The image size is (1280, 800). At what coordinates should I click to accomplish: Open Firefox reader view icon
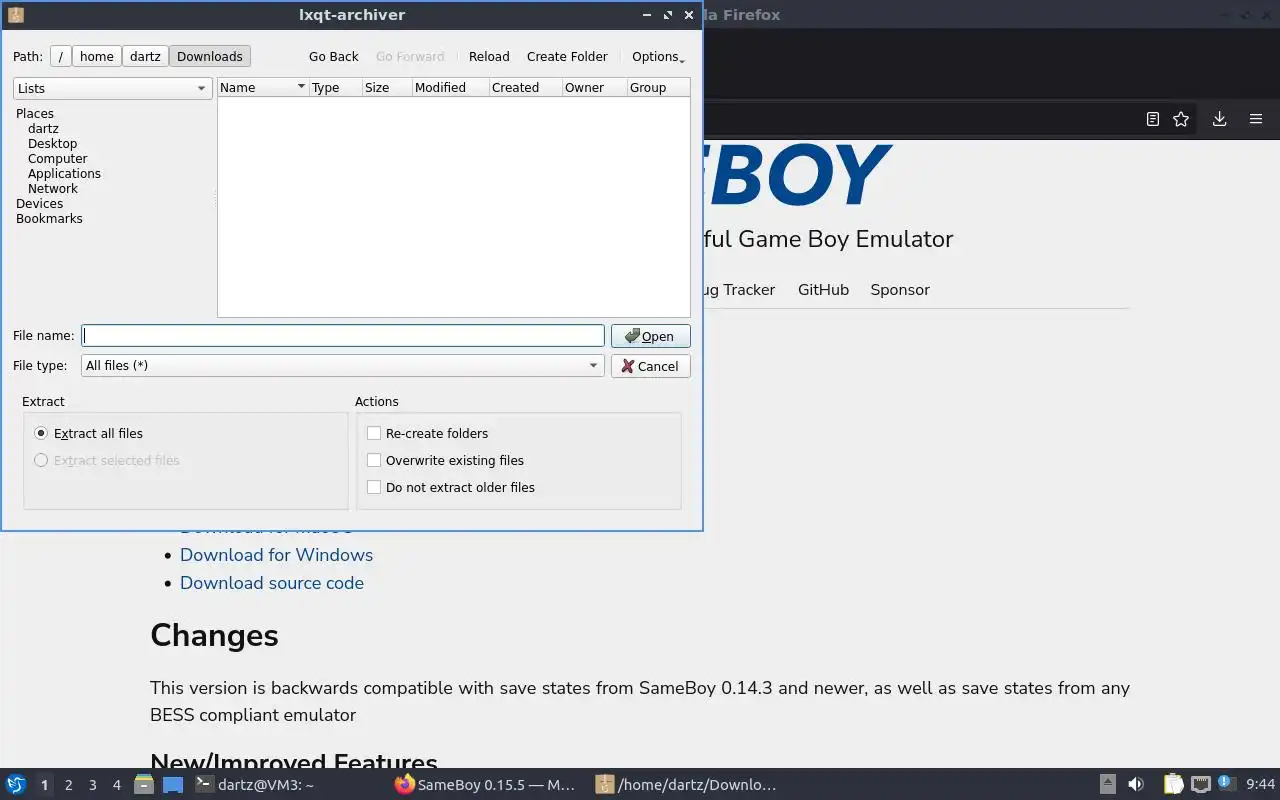pyautogui.click(x=1153, y=119)
